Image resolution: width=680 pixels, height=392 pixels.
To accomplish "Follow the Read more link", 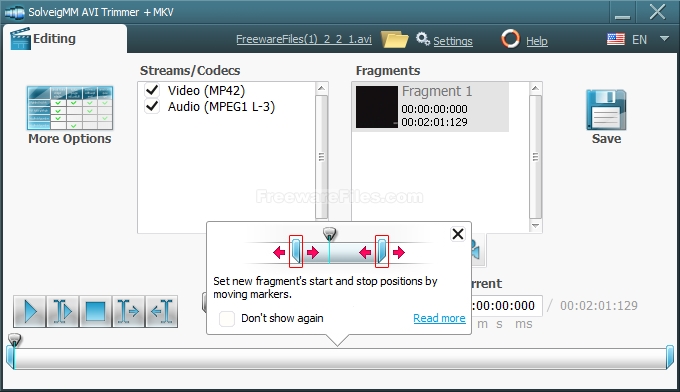I will pyautogui.click(x=439, y=318).
